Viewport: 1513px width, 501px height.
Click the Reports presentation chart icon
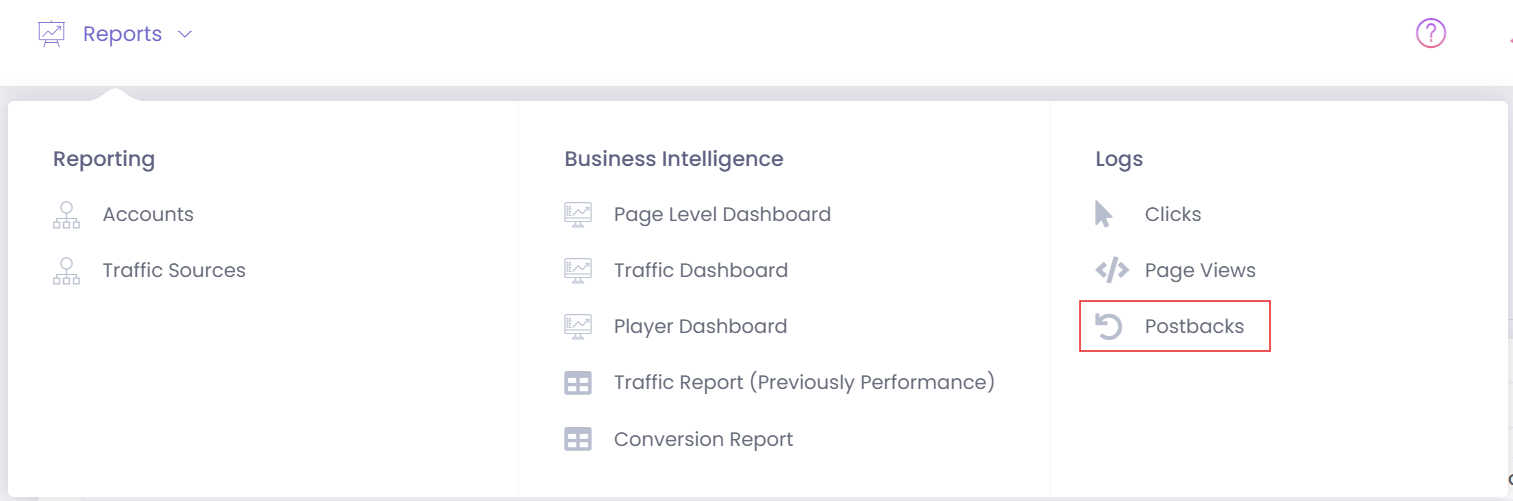tap(51, 34)
